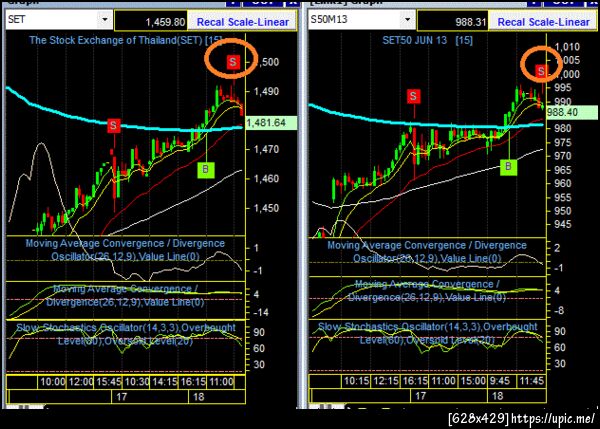600x429 pixels.
Task: Open the S50M13 symbol dropdown arrow
Action: point(408,19)
